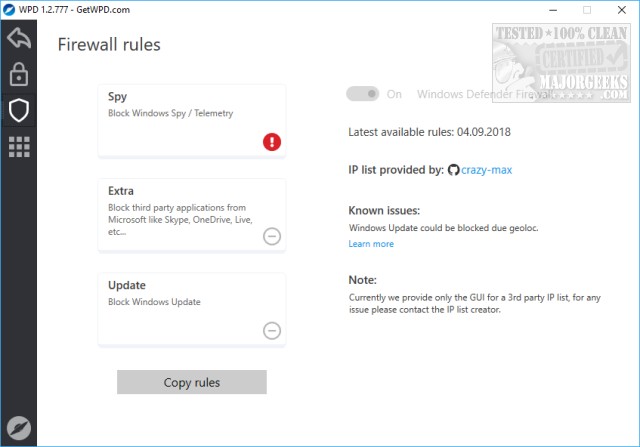Follow the Learn more link

click(371, 244)
